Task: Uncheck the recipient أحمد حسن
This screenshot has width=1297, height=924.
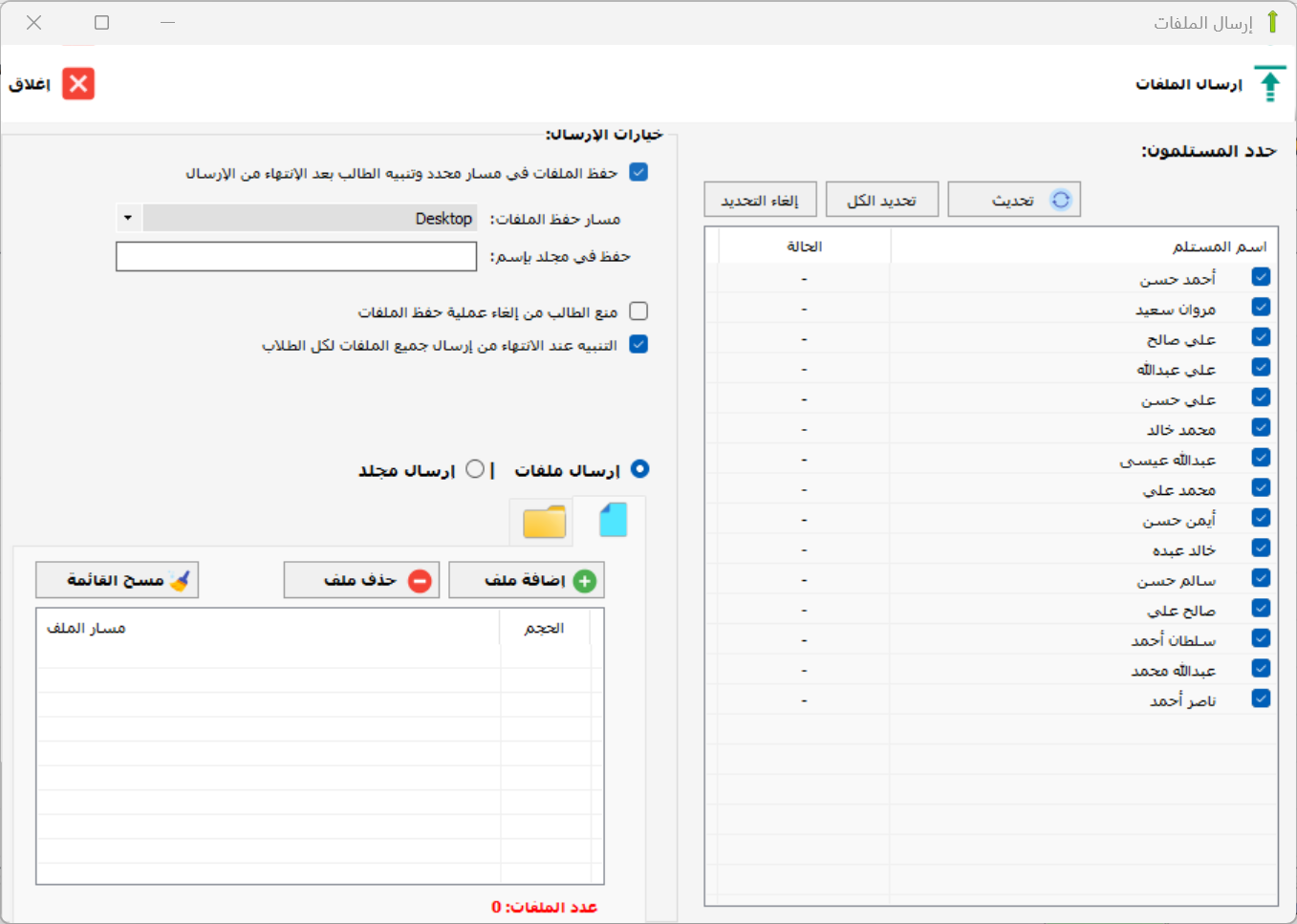Action: [x=1261, y=277]
